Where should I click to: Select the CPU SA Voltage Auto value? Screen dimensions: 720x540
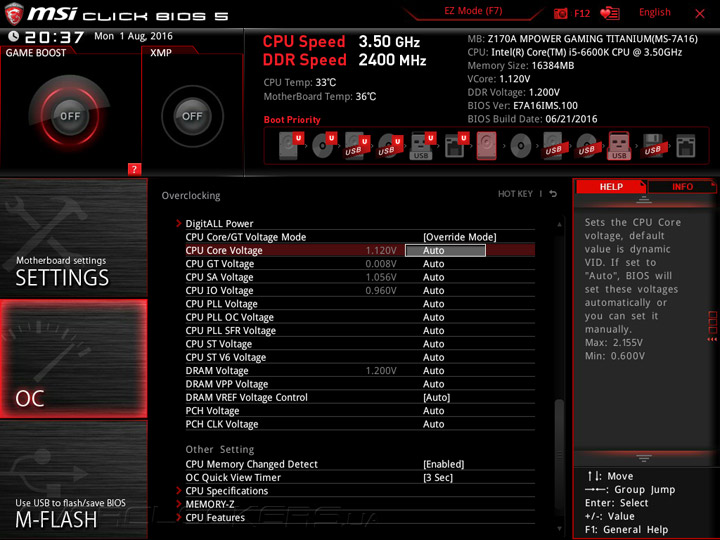(x=433, y=277)
